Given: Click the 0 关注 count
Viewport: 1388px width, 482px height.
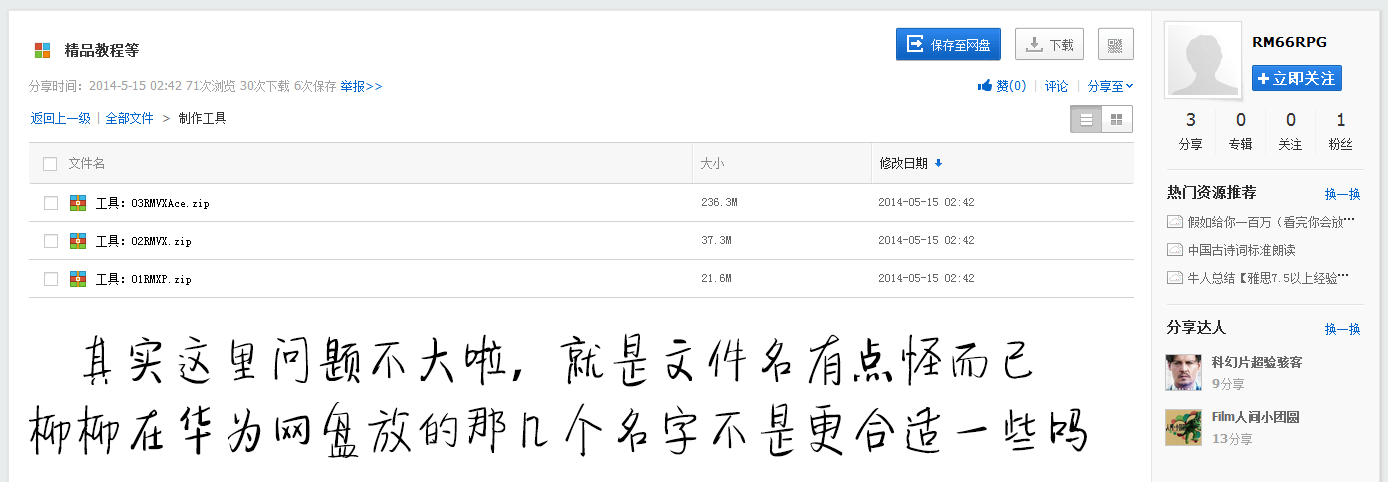Looking at the screenshot, I should (1291, 132).
